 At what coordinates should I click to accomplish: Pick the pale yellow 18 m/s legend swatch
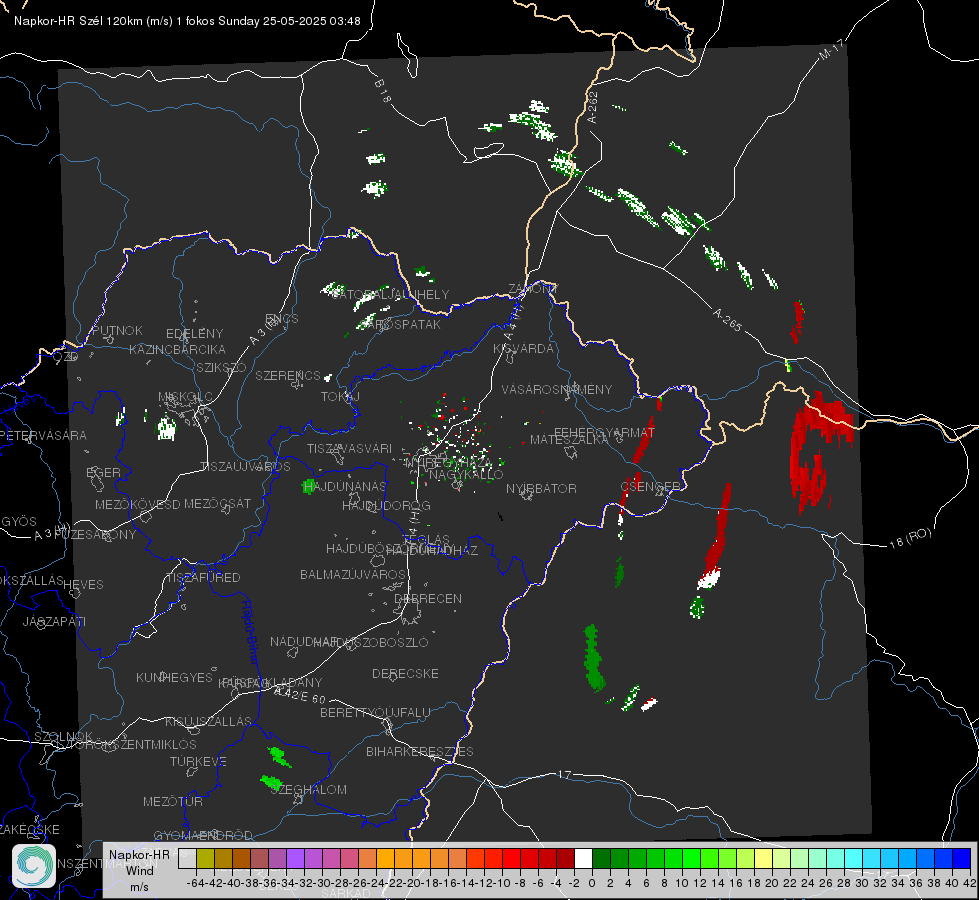(764, 858)
